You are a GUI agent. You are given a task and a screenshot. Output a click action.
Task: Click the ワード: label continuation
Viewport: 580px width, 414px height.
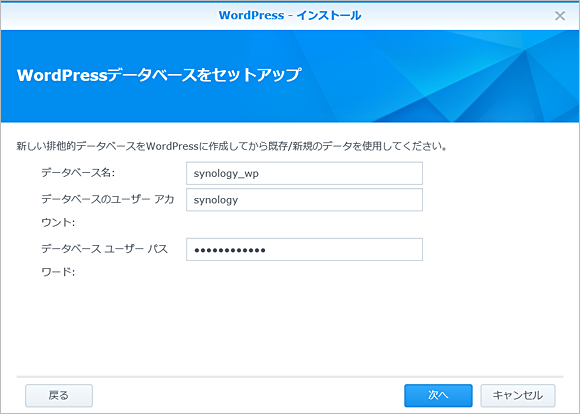58,272
